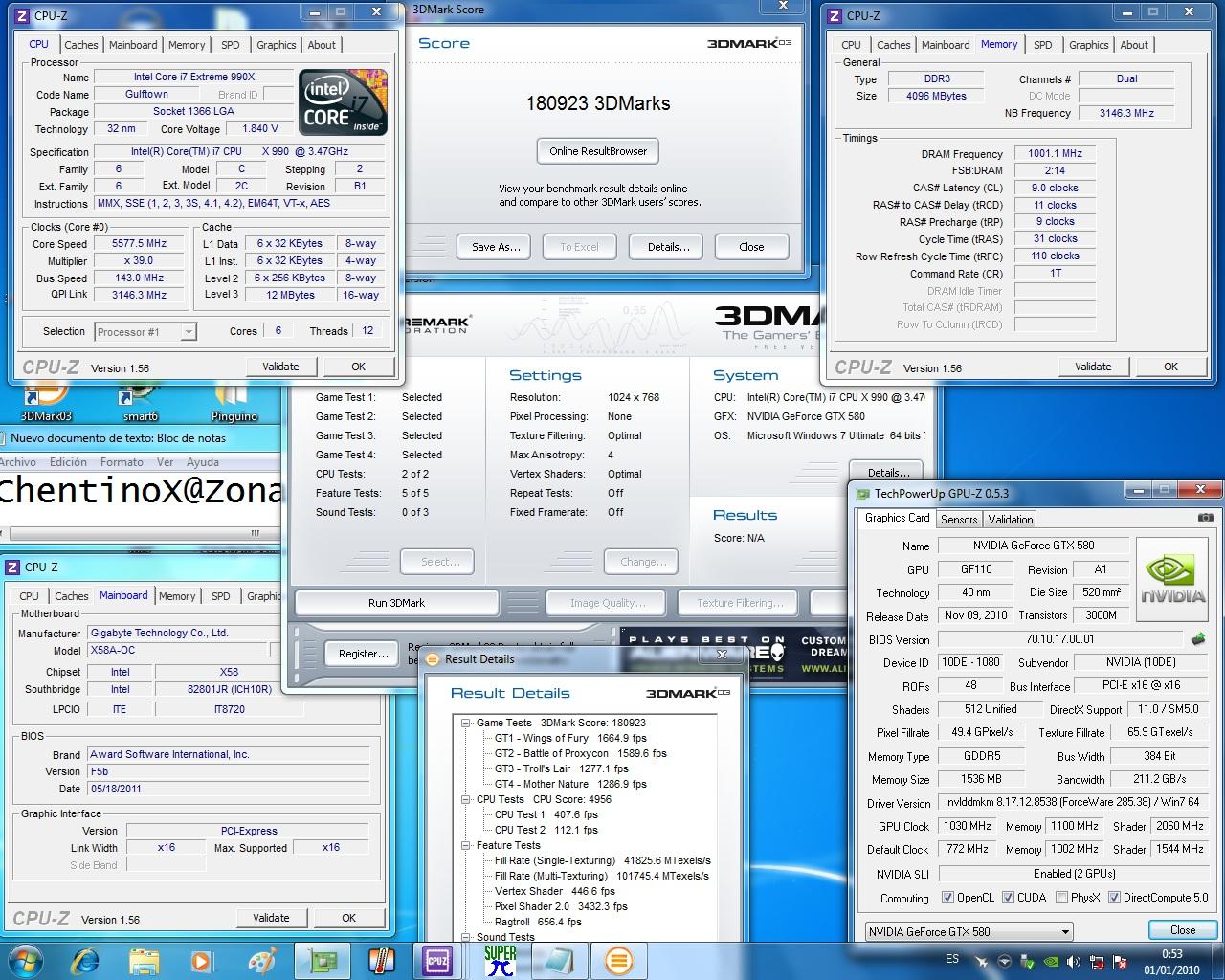Open Windows Media Player taskbar icon

[202, 960]
